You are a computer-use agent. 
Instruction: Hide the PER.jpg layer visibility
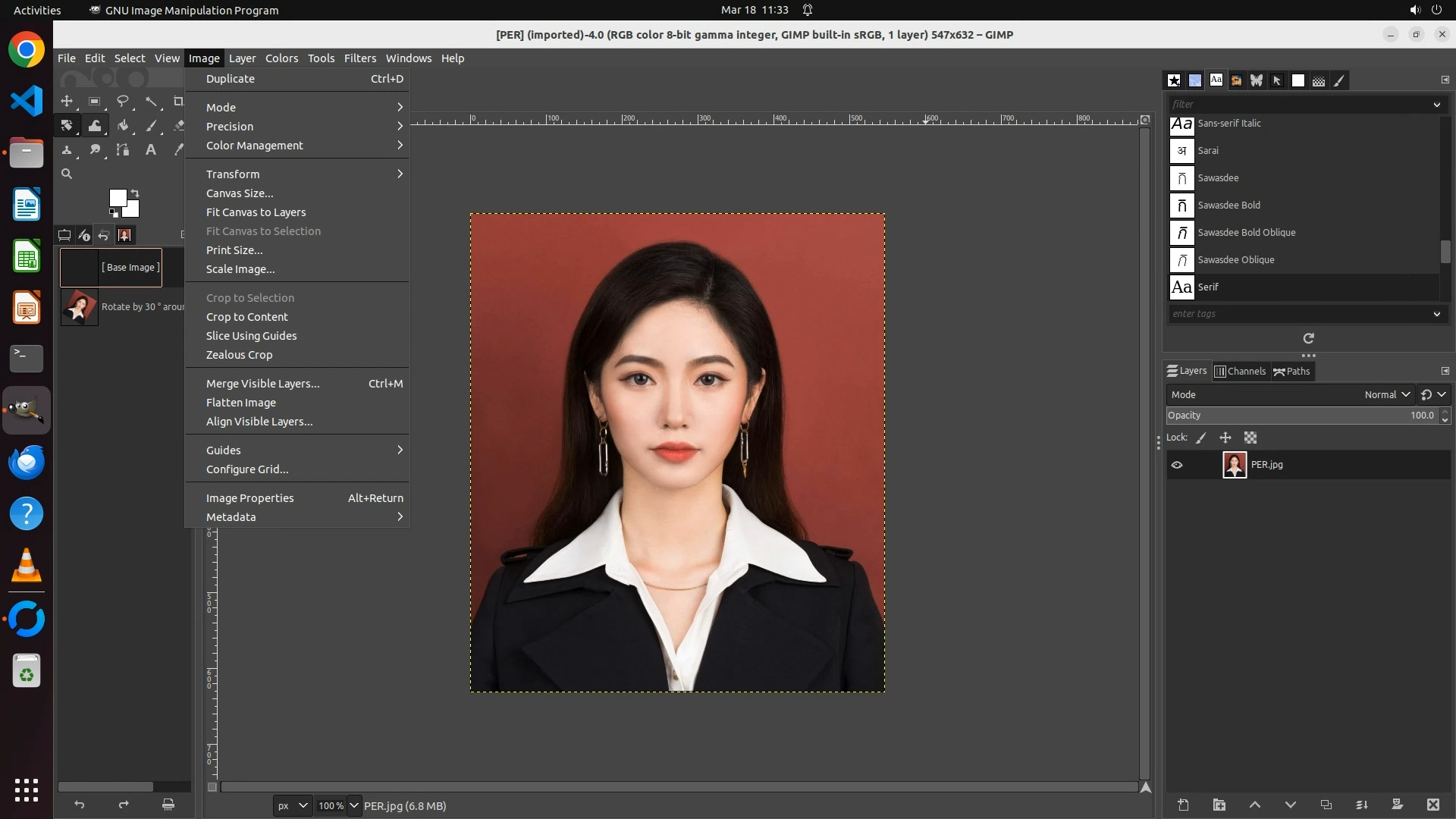(x=1177, y=465)
